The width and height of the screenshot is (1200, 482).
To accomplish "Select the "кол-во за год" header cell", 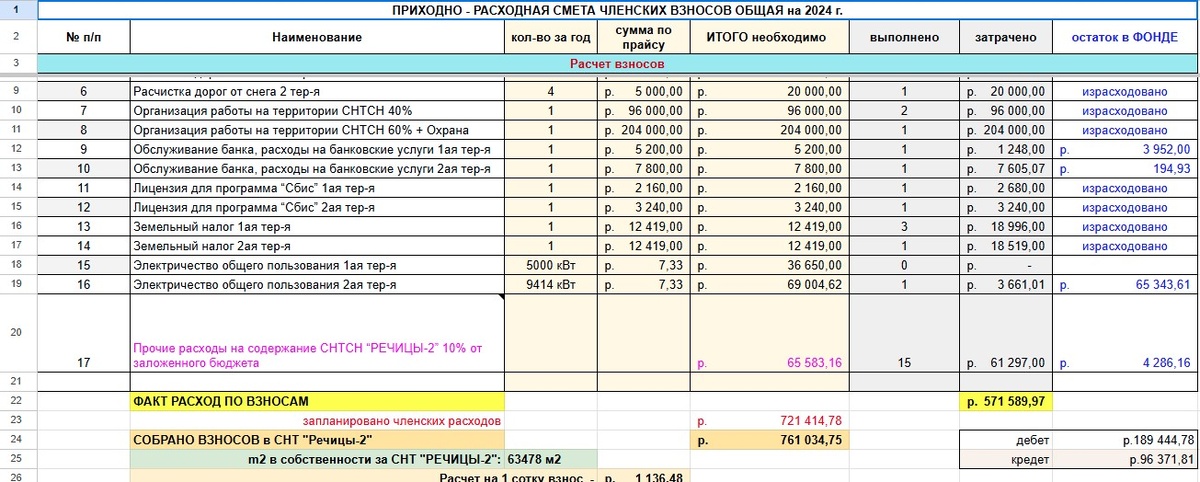I will [x=550, y=38].
